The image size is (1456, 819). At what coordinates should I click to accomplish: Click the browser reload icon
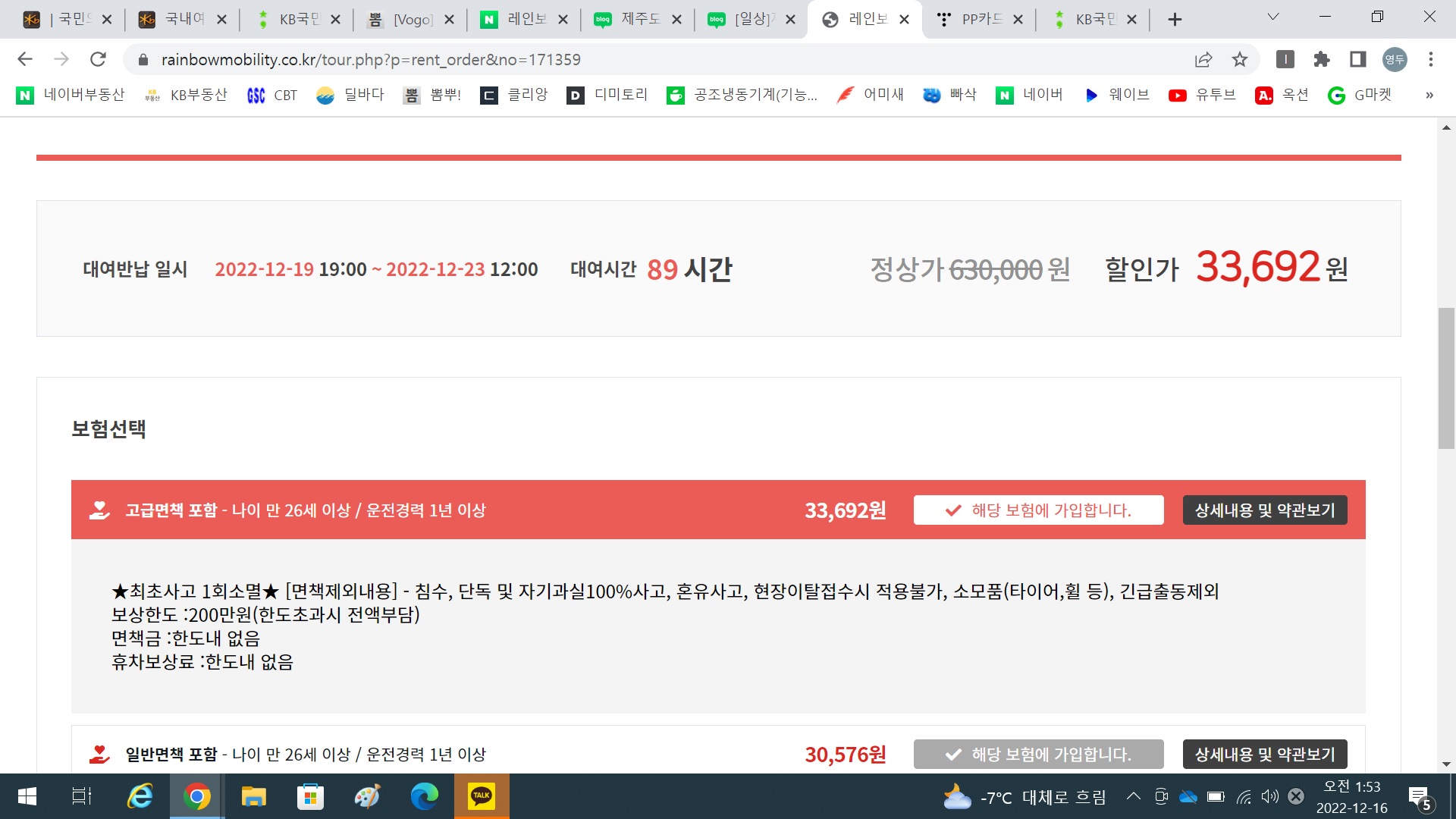(98, 59)
